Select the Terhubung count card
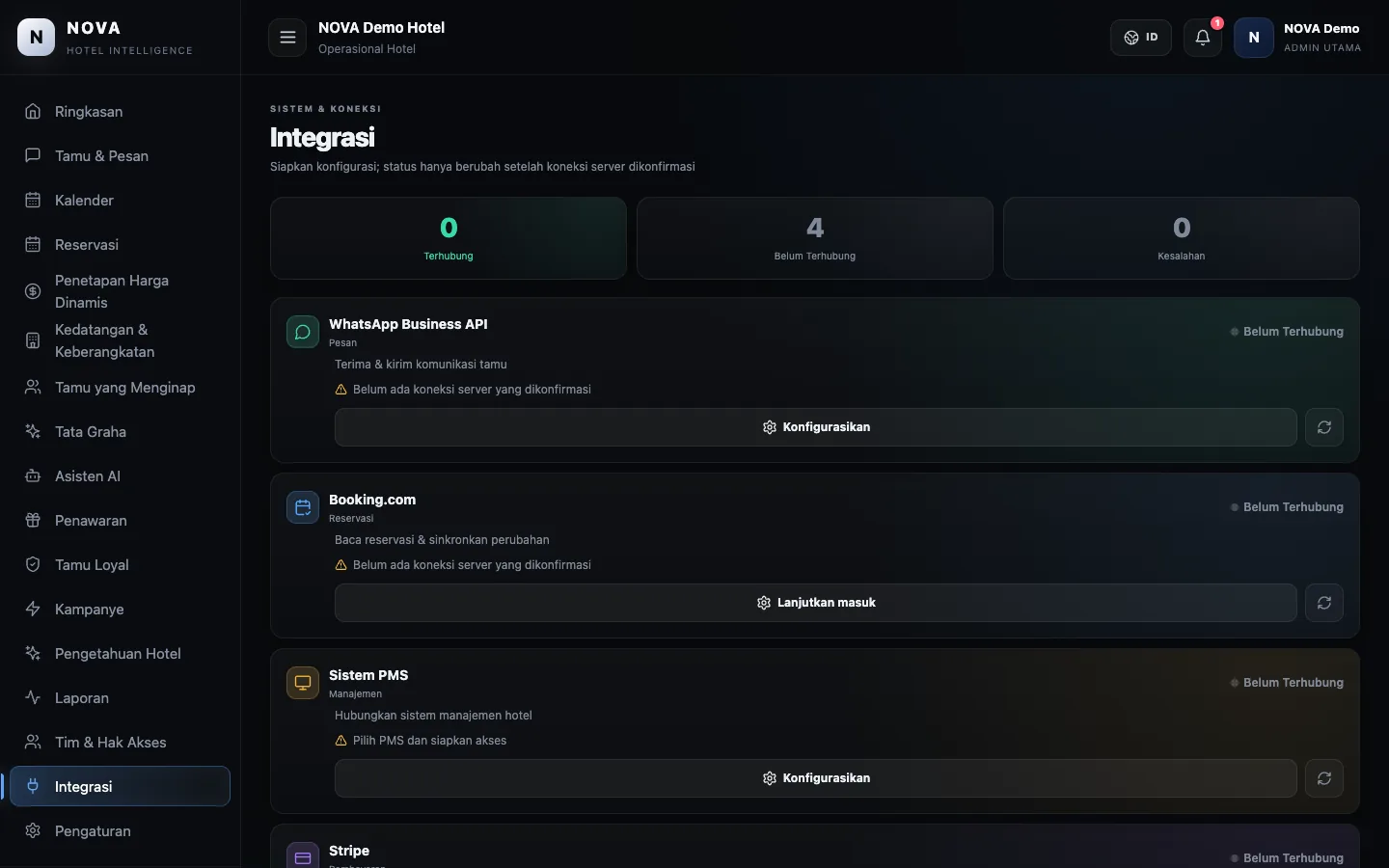 pyautogui.click(x=449, y=238)
